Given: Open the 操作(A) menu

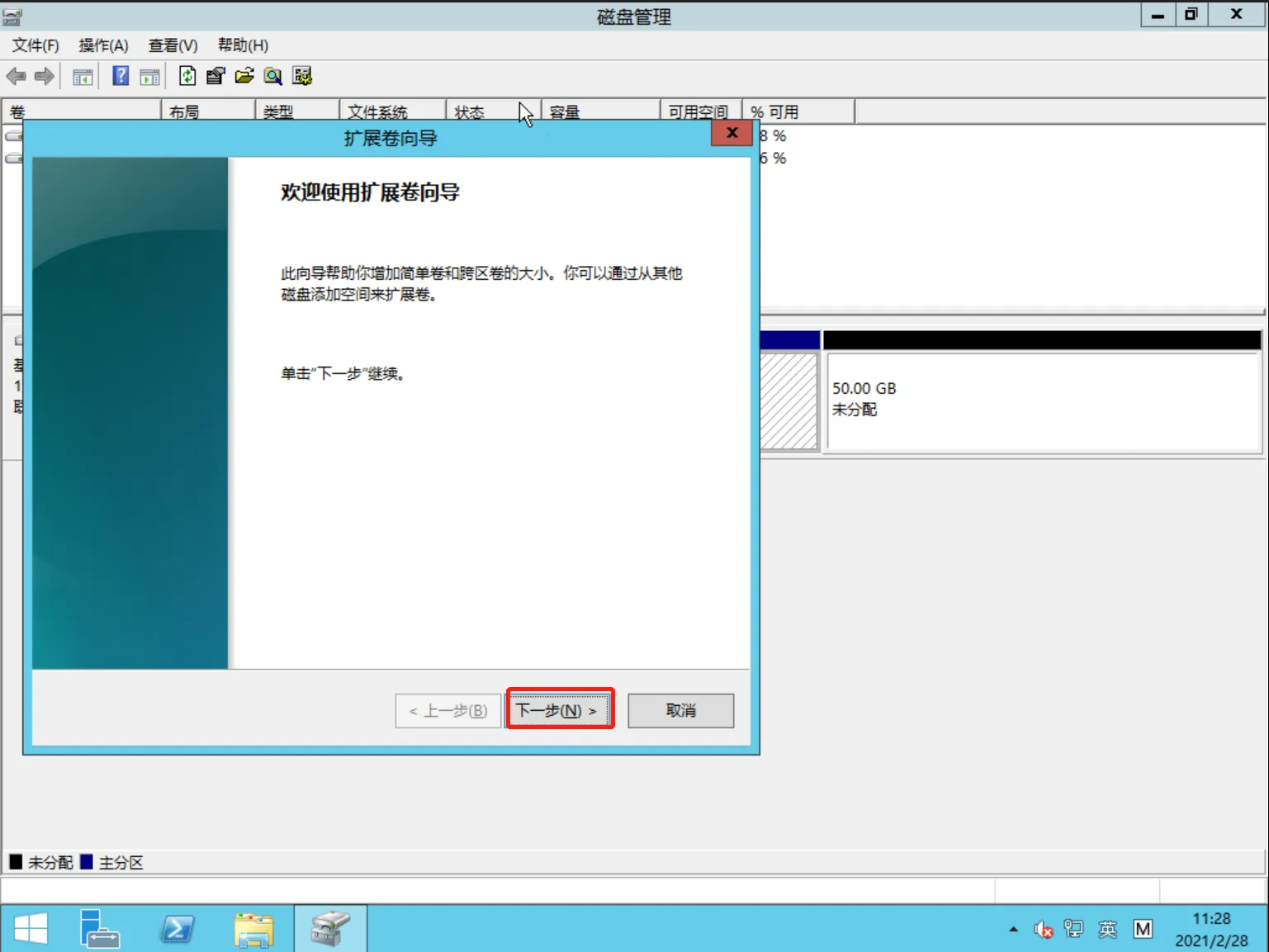Looking at the screenshot, I should (x=103, y=45).
